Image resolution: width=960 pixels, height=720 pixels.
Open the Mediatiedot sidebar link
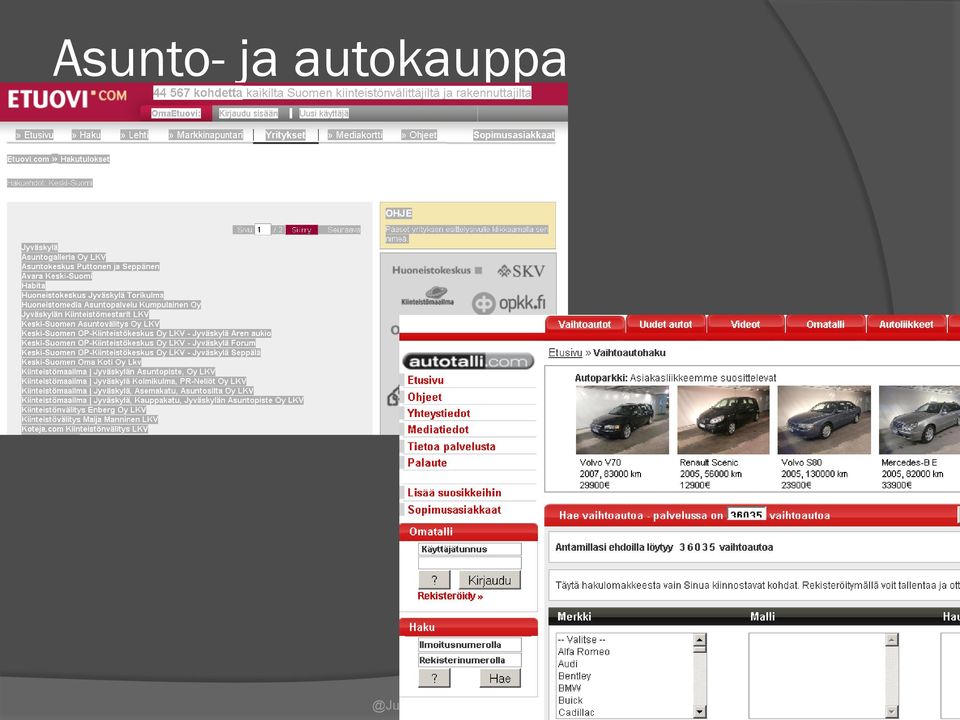[438, 430]
